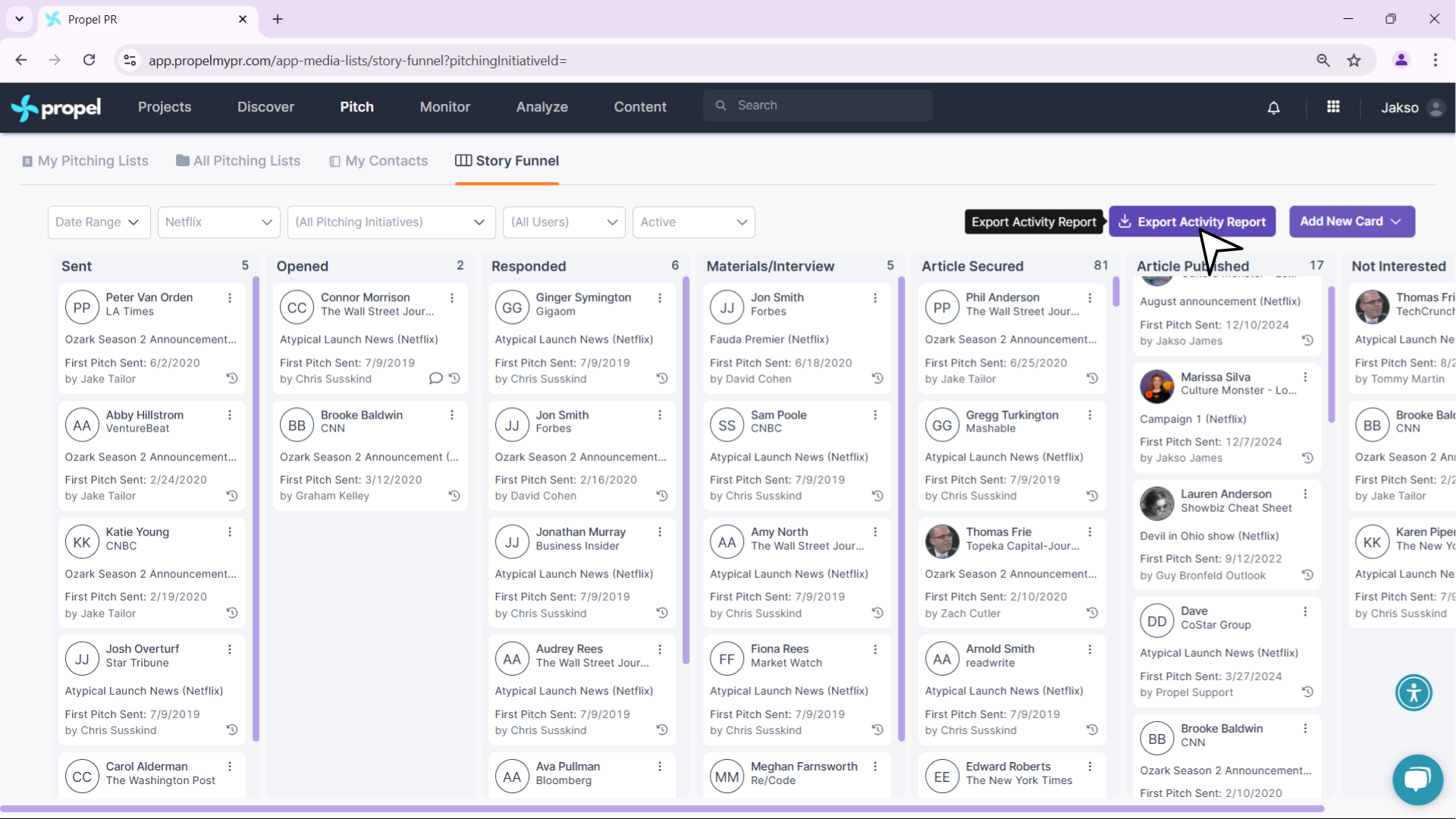Image resolution: width=1456 pixels, height=819 pixels.
Task: Open the Content section
Action: click(640, 108)
